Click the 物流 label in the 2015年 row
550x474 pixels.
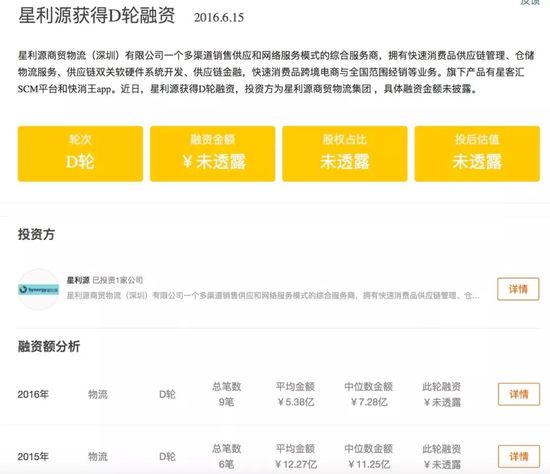click(98, 456)
